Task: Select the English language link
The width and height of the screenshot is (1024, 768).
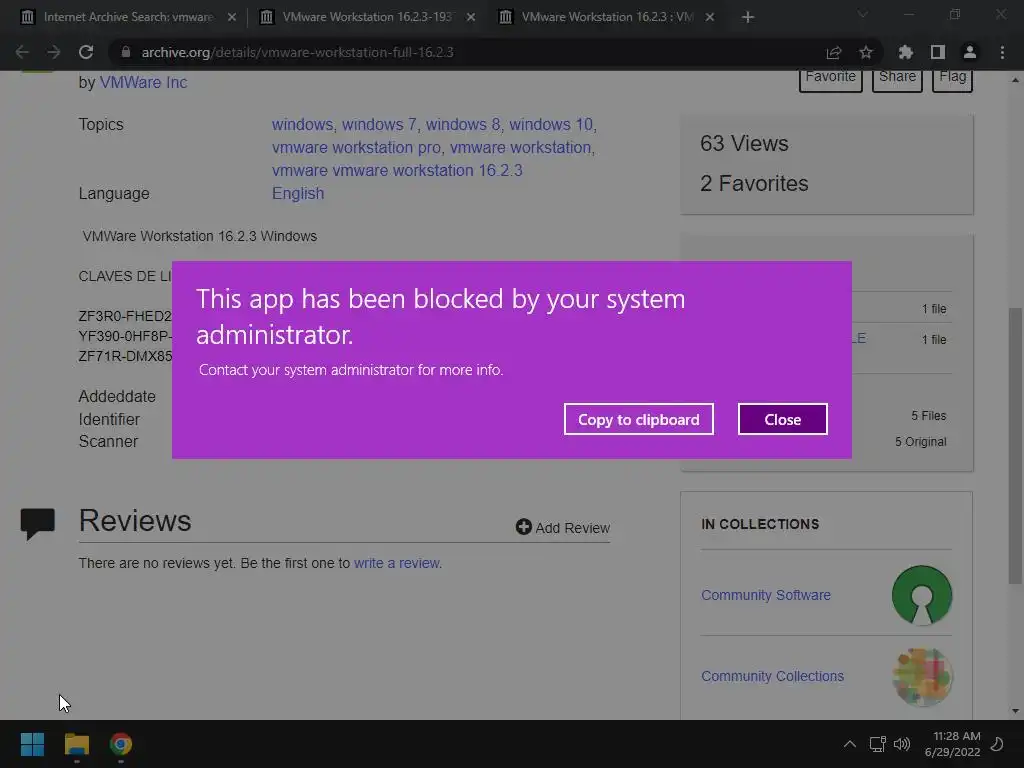Action: tap(298, 193)
